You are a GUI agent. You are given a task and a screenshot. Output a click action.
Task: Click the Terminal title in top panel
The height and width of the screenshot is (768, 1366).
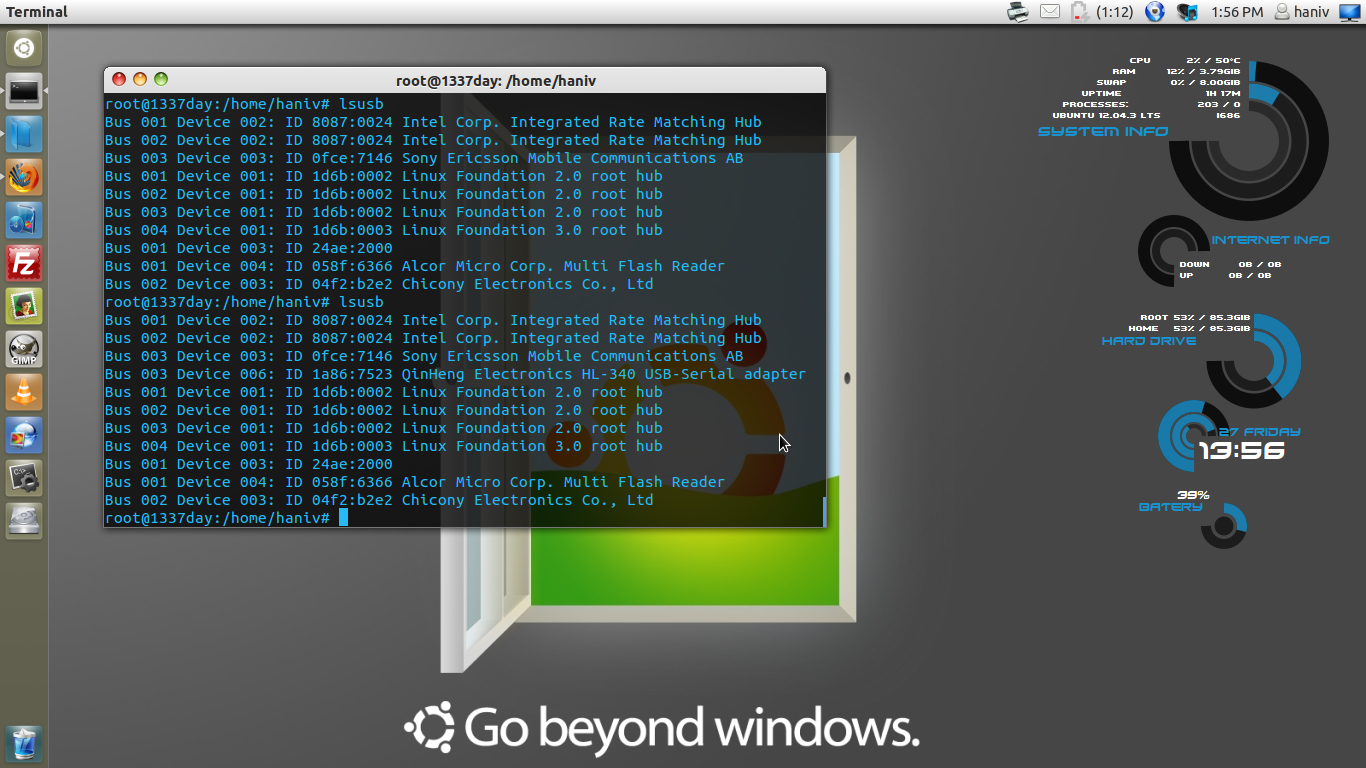[37, 12]
